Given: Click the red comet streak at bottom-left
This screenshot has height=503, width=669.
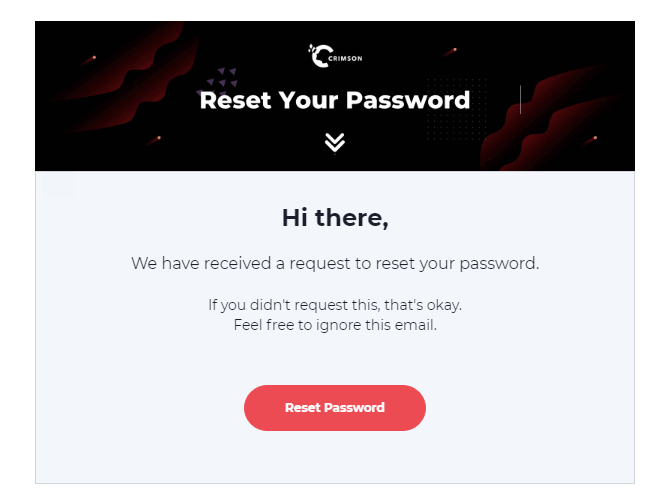Looking at the screenshot, I should 157,138.
